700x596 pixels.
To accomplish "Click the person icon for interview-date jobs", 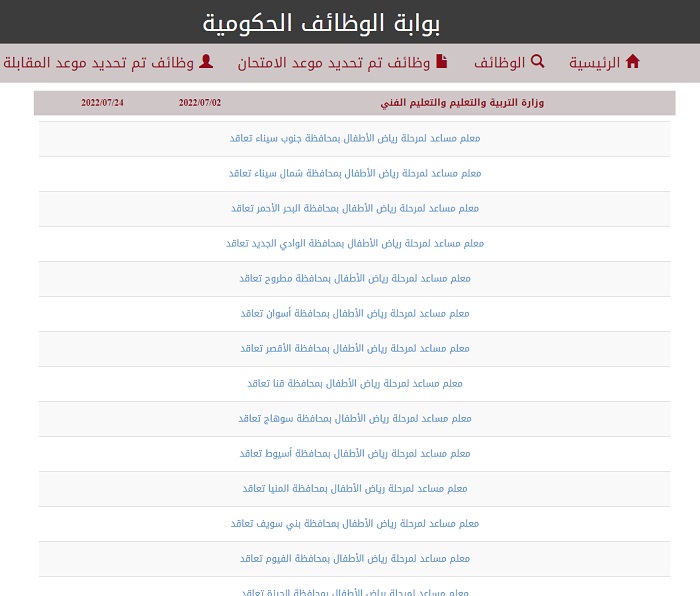I will (x=206, y=62).
